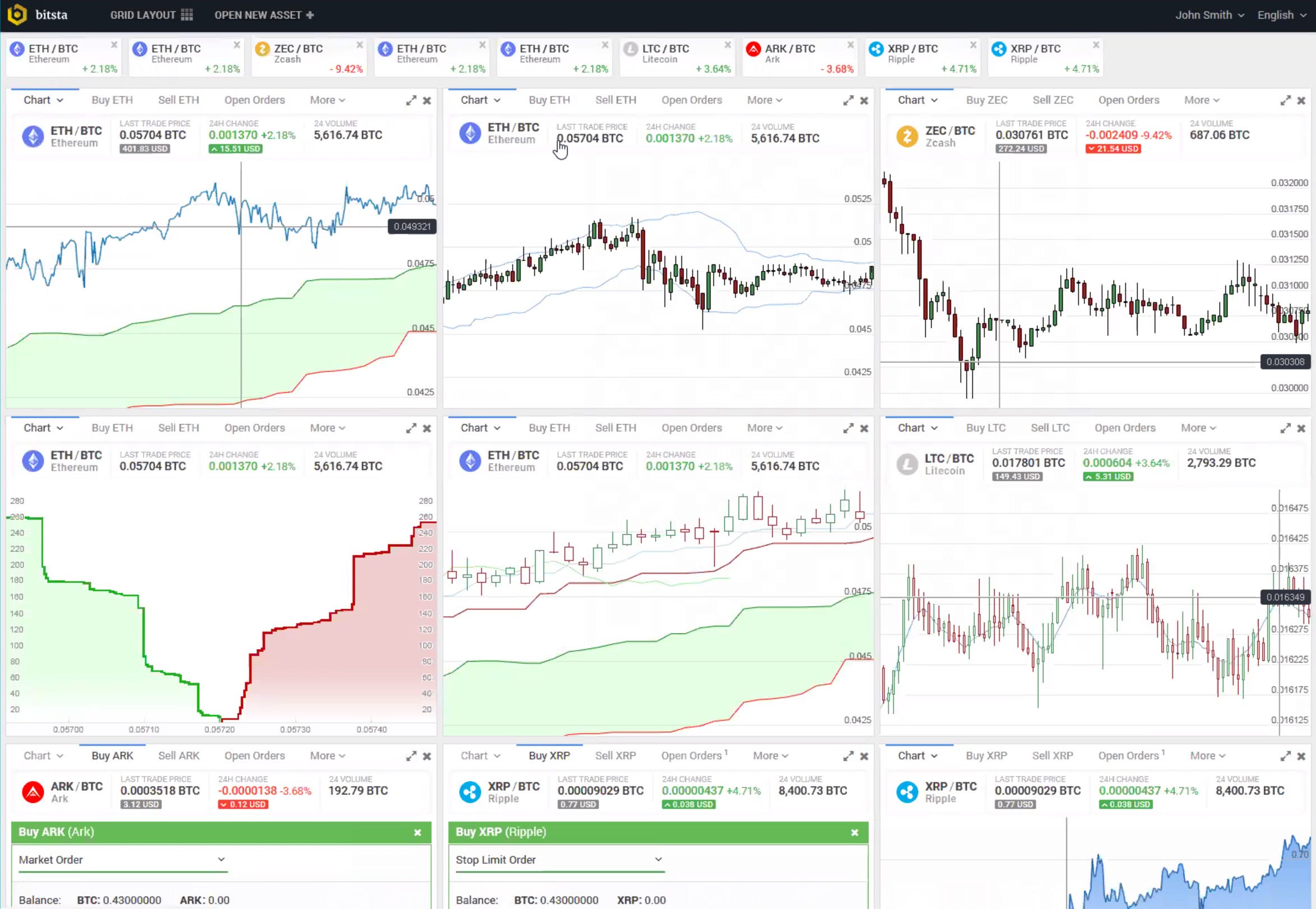Image resolution: width=1316 pixels, height=909 pixels.
Task: Dismiss the green Buy XRP (Ripple) form
Action: 855,833
